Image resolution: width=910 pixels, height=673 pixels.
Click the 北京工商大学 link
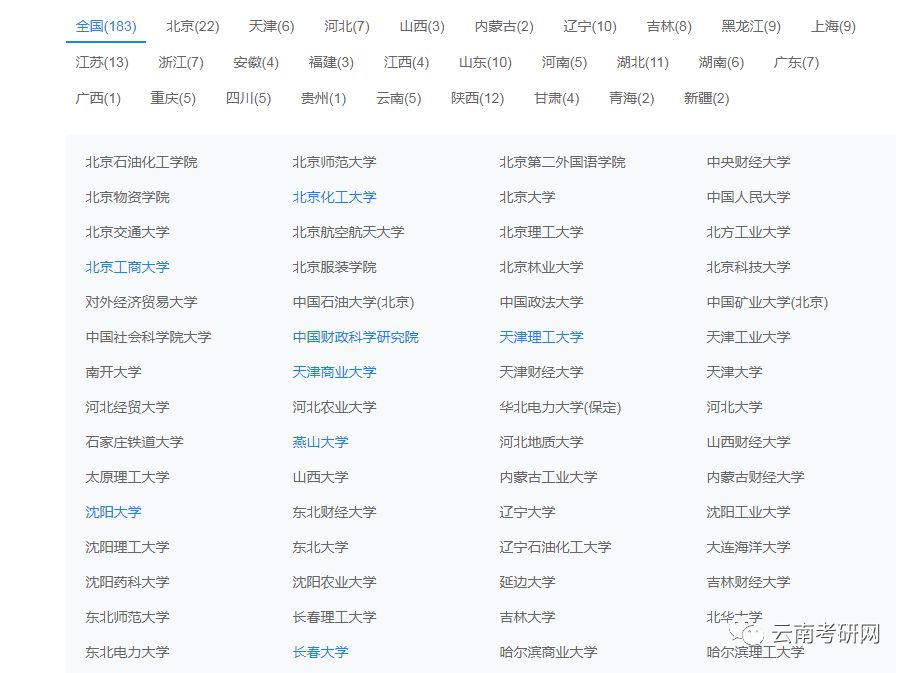127,267
